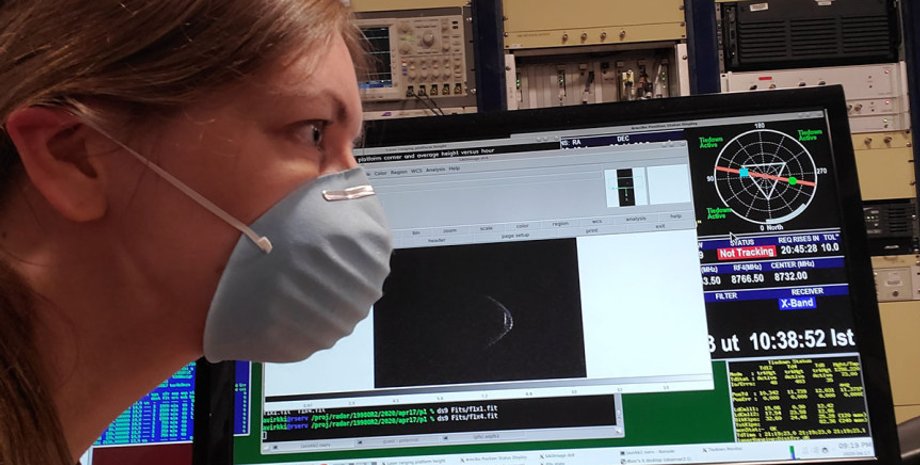Screen dimensions: 920x465
Task: Open the Analysis menu
Action: (x=435, y=170)
